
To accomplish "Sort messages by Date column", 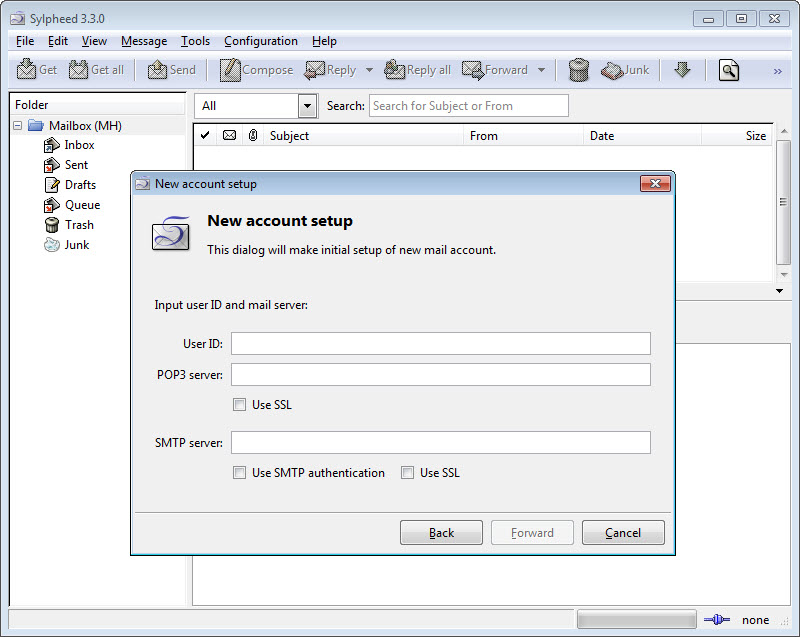I will click(642, 136).
